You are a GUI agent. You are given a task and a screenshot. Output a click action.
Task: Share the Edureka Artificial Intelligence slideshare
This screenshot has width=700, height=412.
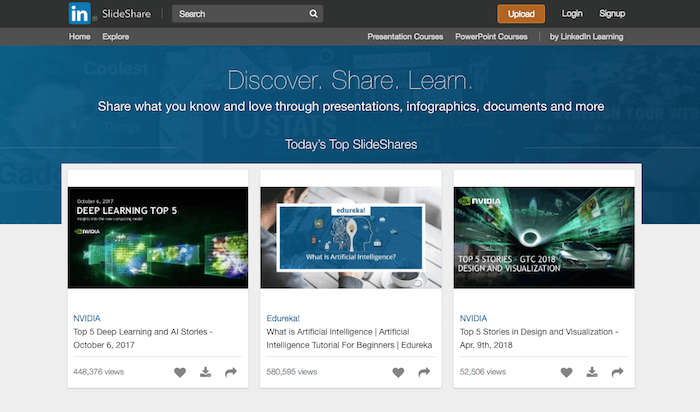(x=424, y=372)
